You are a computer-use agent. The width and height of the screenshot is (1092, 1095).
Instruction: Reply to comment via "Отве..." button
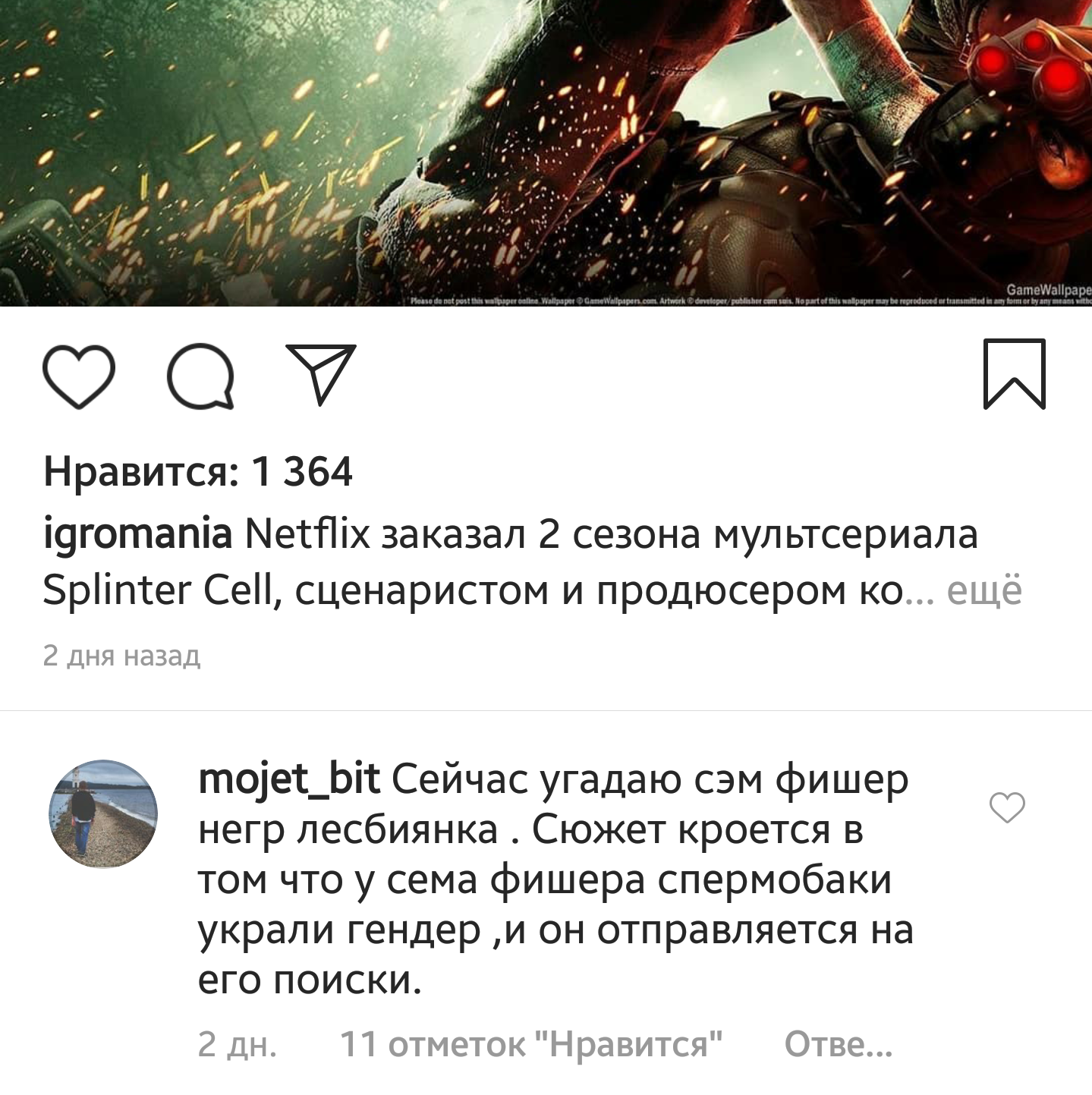tap(838, 1044)
